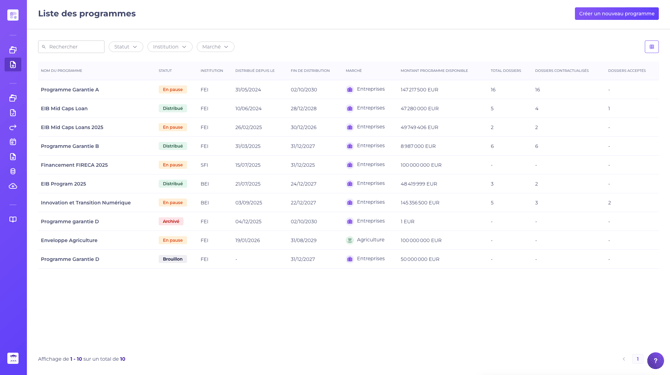Screen dimensions: 670x375
Task: Open Innovation et Transition Numérique program
Action: (85, 202)
